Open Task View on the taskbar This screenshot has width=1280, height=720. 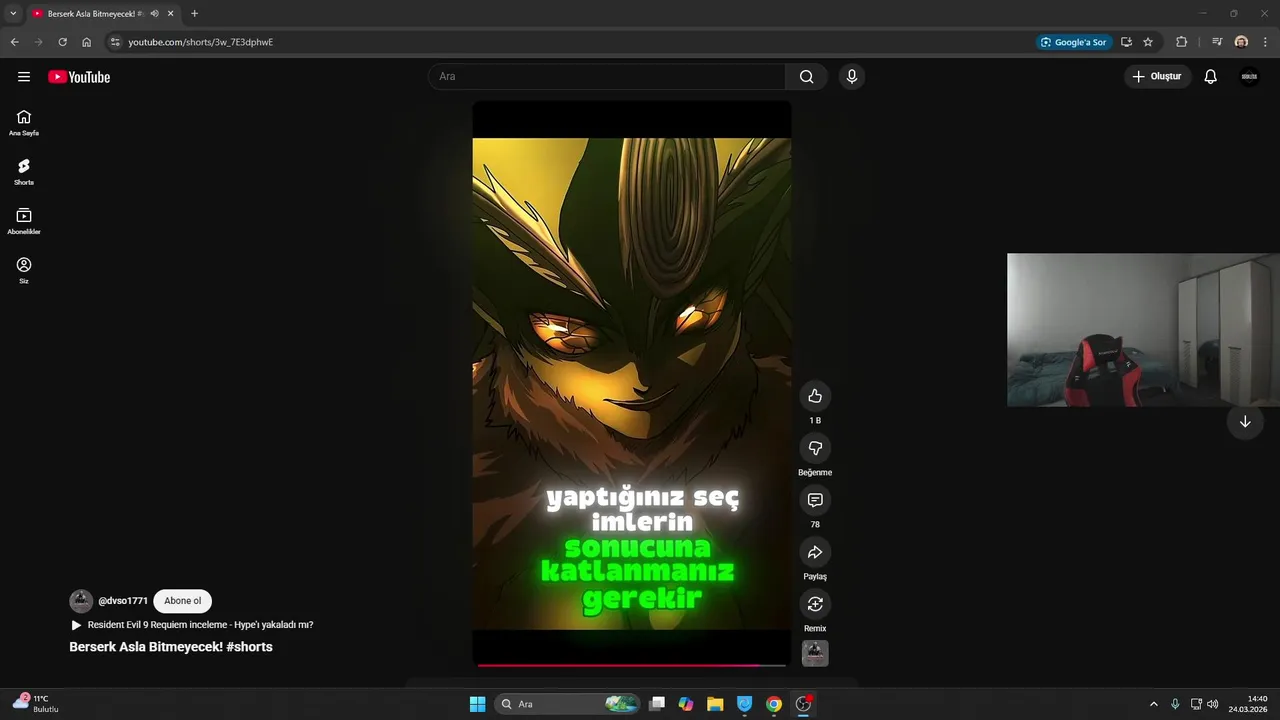tap(657, 704)
